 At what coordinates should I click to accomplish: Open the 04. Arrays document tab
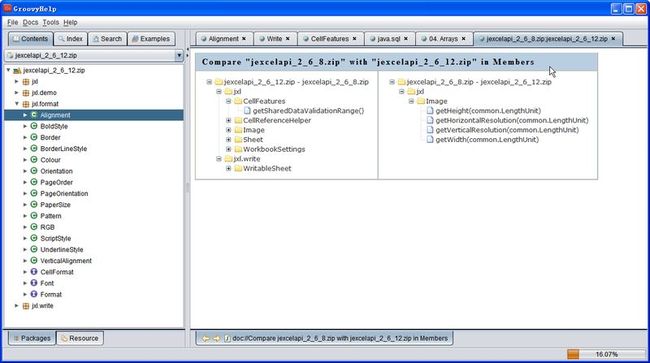[x=443, y=39]
